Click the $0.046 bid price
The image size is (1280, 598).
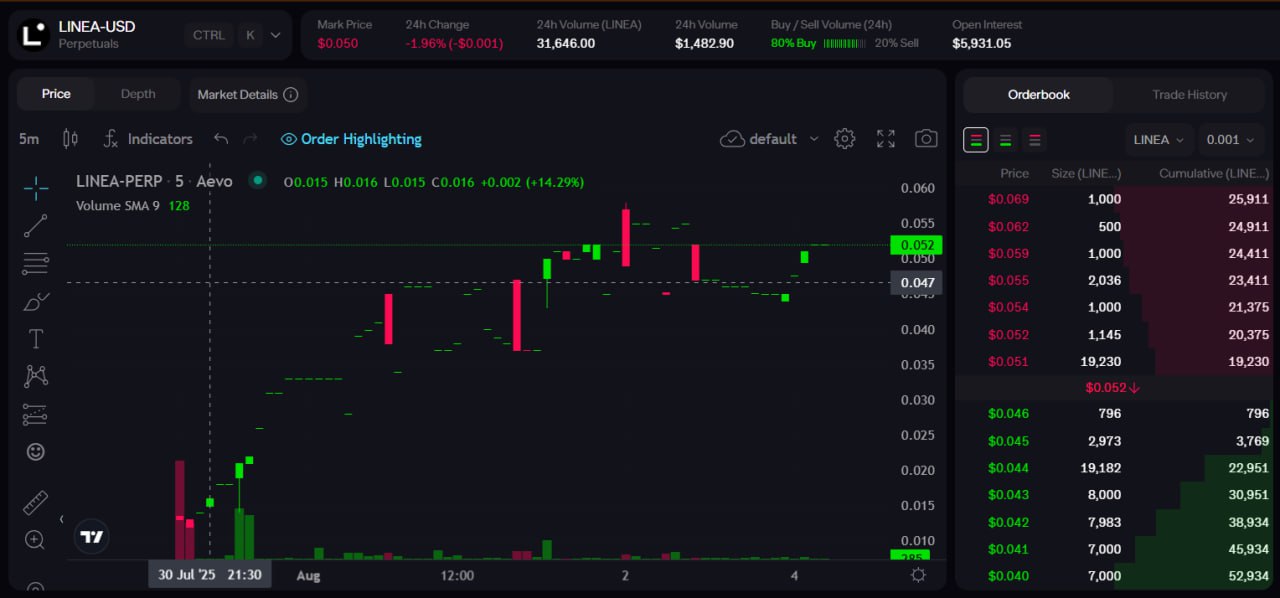(1008, 413)
